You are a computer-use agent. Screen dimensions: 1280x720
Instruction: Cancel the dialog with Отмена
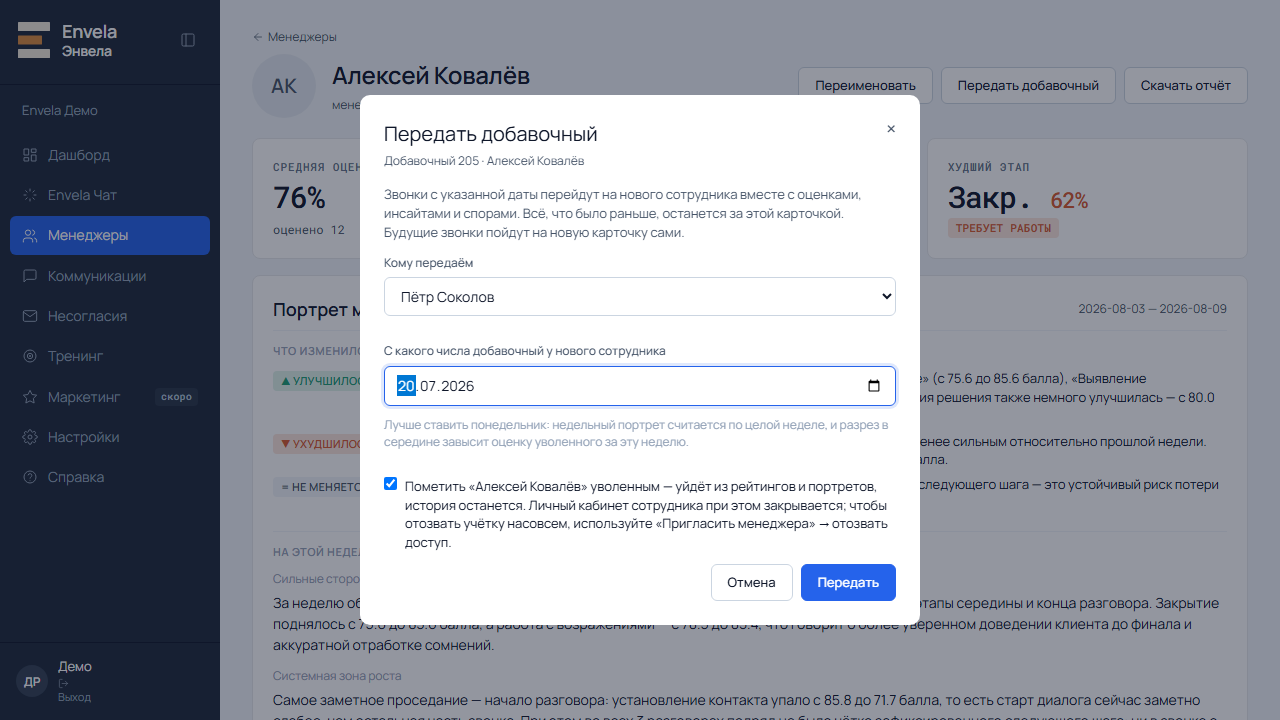click(751, 583)
